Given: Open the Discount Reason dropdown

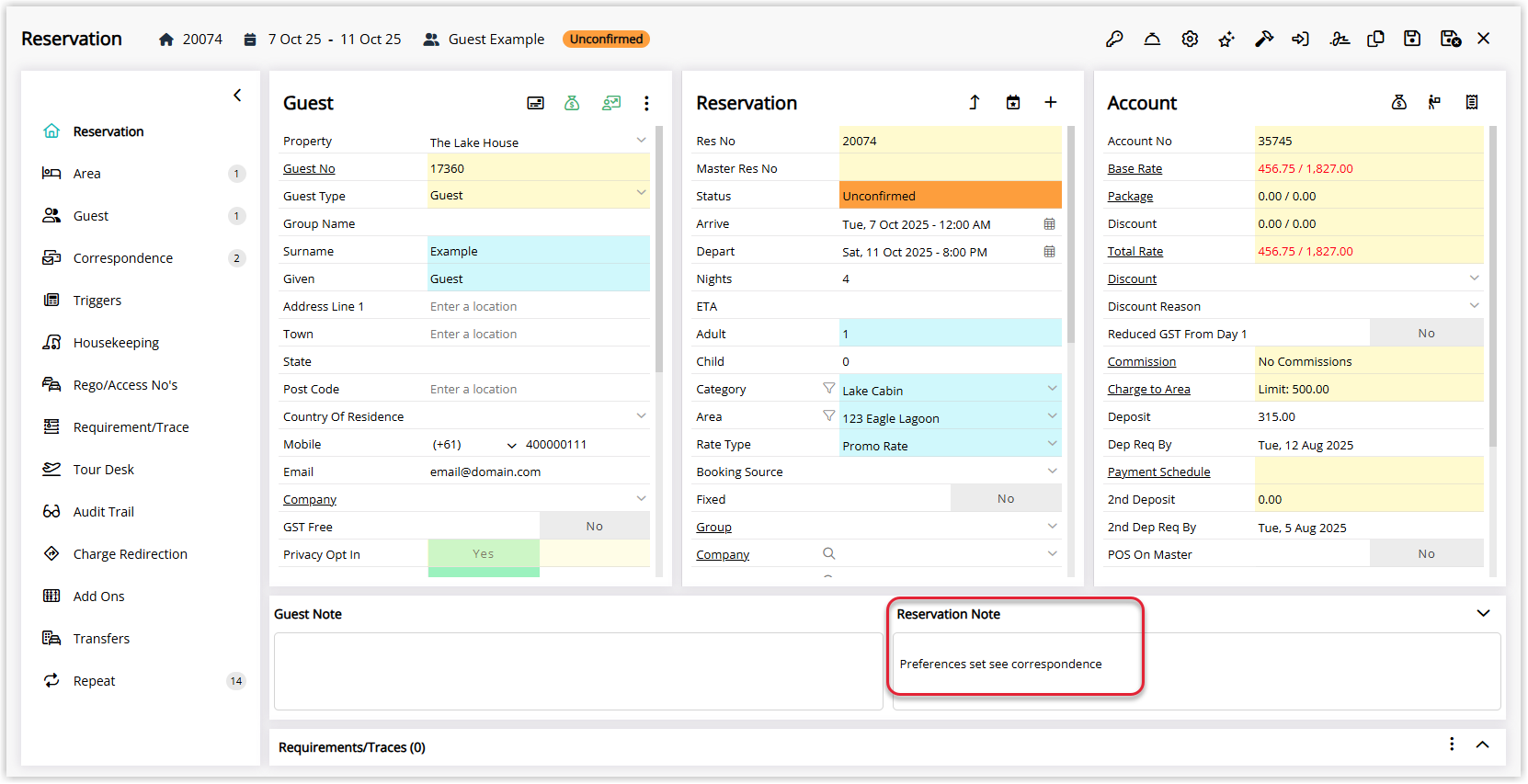Looking at the screenshot, I should tap(1475, 305).
